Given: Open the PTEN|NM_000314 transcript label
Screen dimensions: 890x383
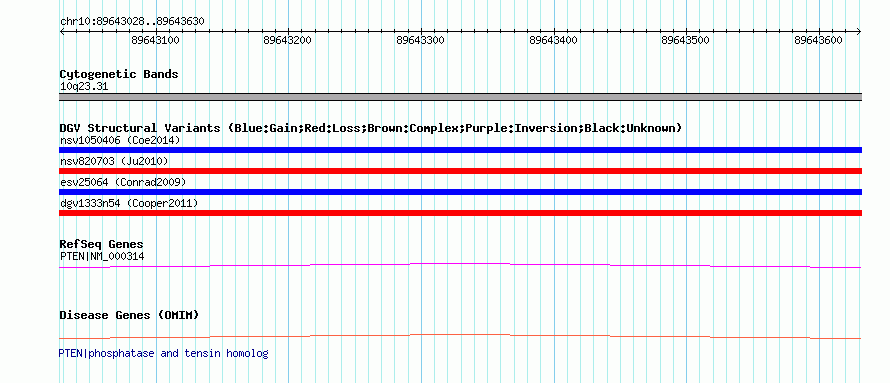Looking at the screenshot, I should click(102, 256).
